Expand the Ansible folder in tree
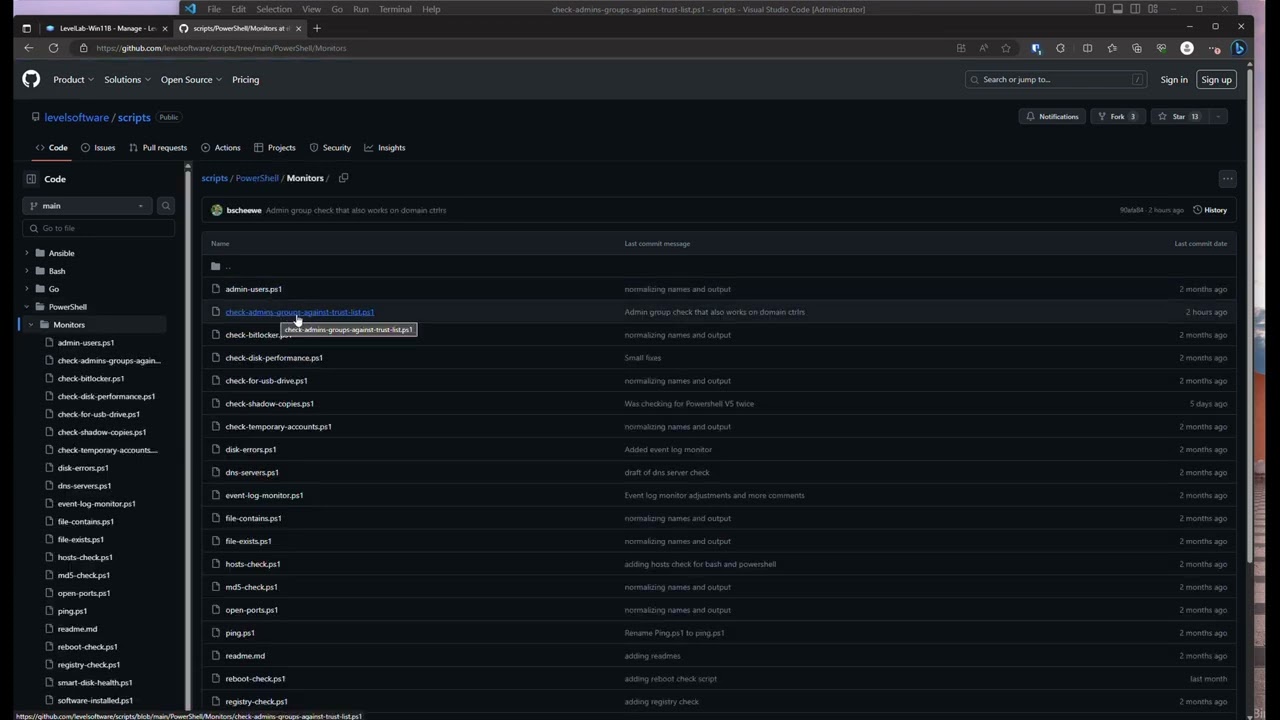This screenshot has width=1280, height=720. coord(27,253)
